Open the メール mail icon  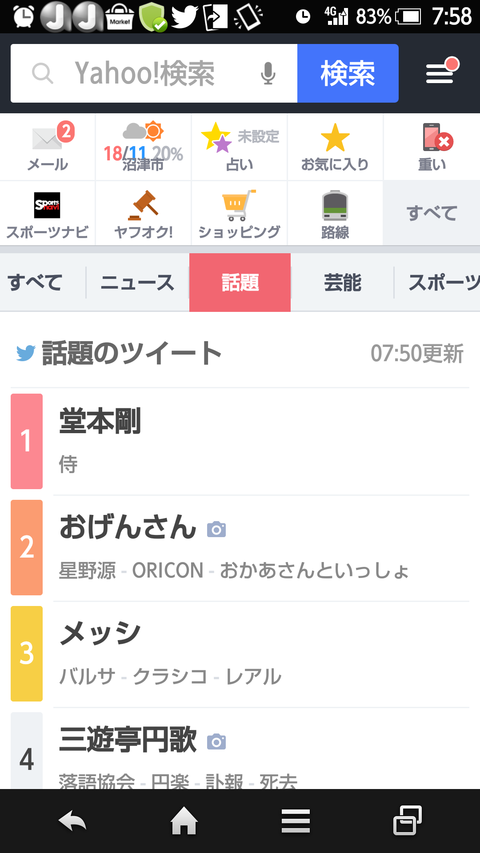pos(47,147)
